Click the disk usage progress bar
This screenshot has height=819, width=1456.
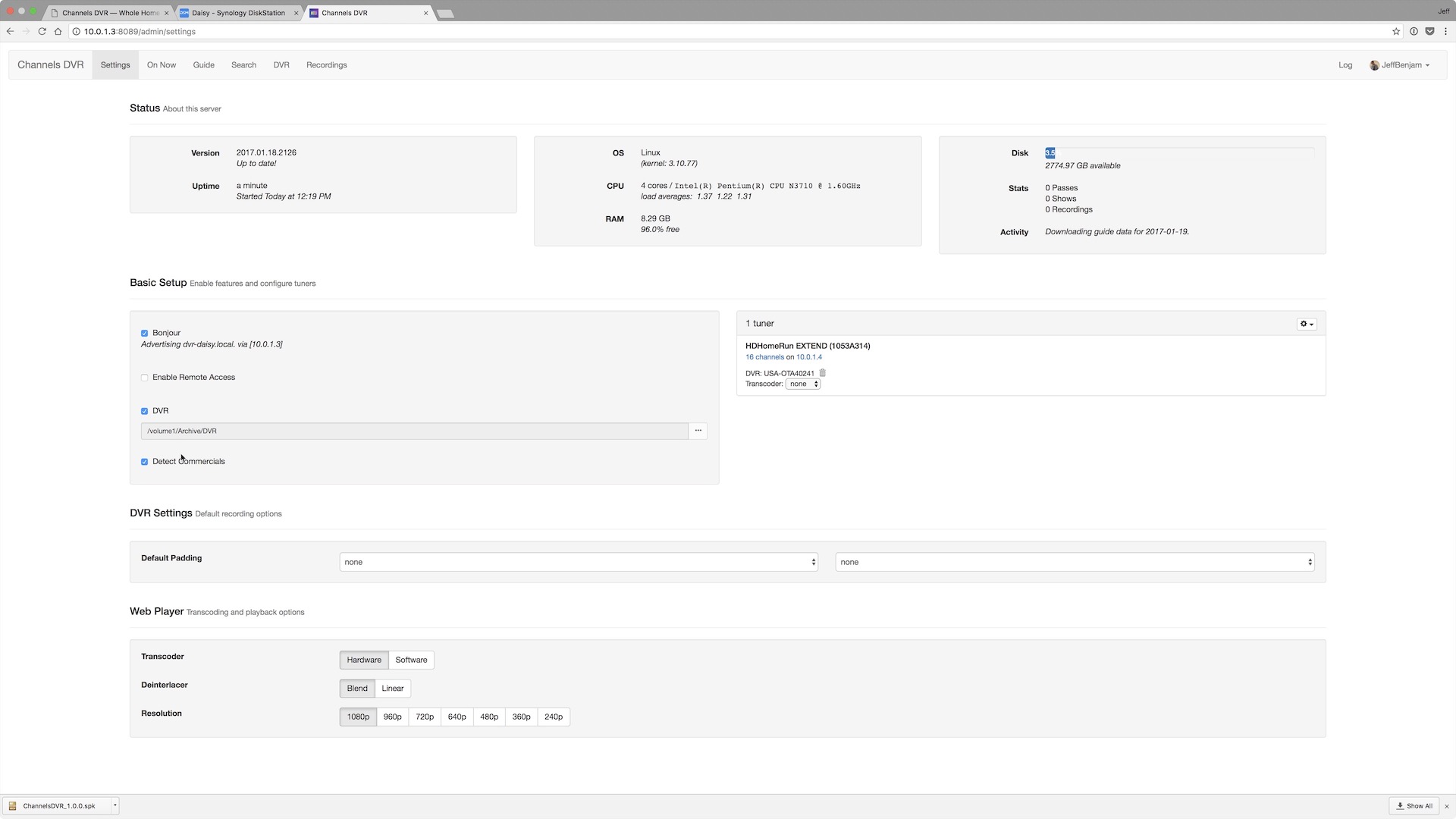(x=1178, y=152)
